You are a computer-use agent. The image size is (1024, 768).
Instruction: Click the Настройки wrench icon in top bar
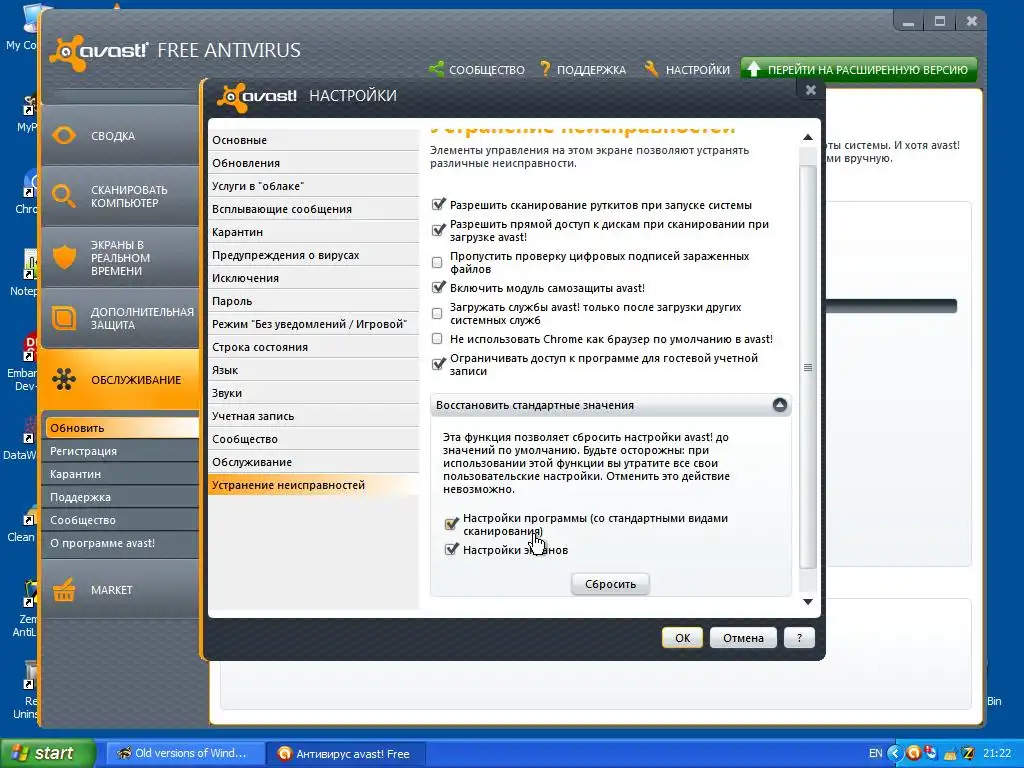coord(651,69)
